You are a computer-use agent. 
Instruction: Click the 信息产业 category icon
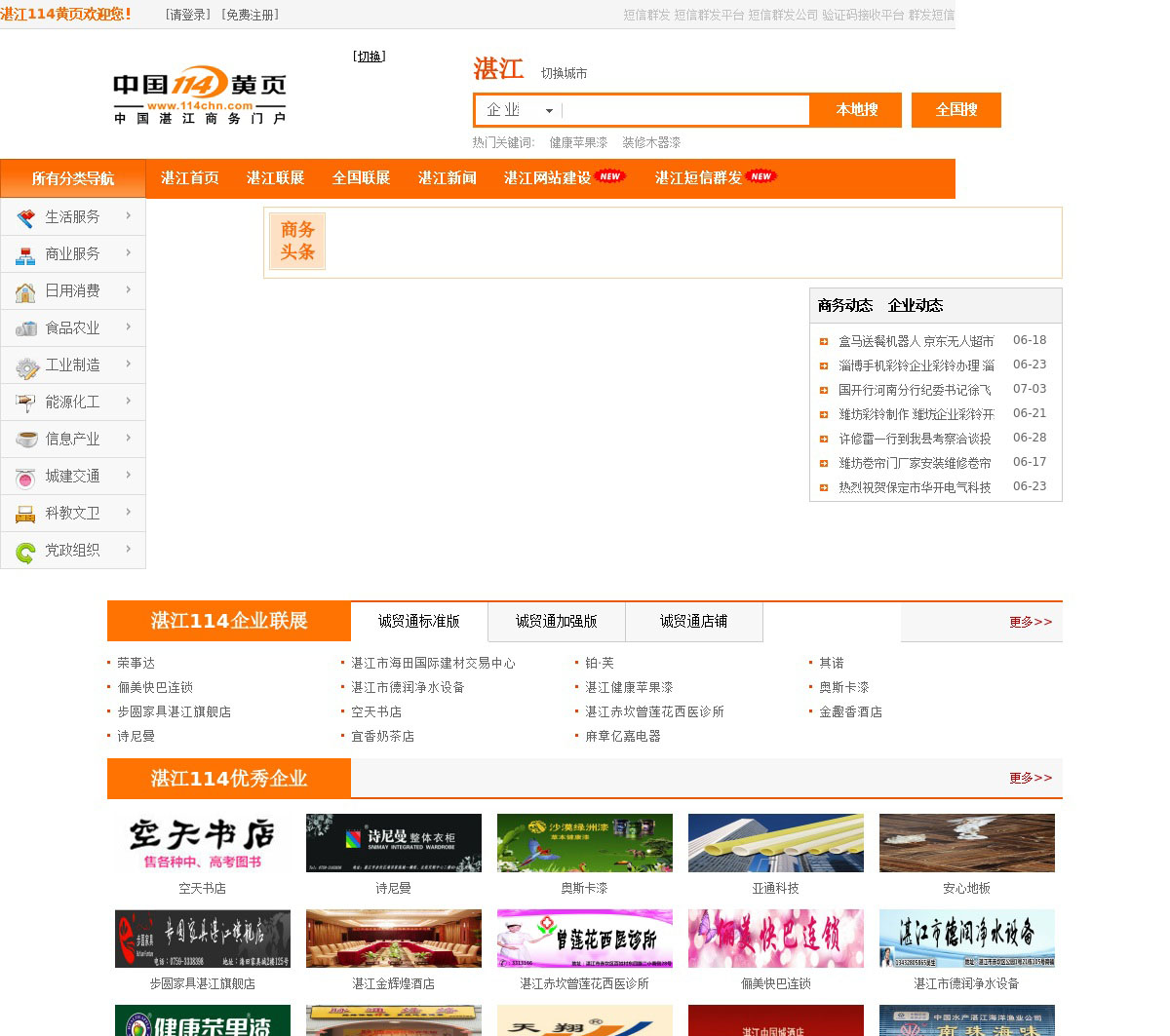[x=26, y=440]
